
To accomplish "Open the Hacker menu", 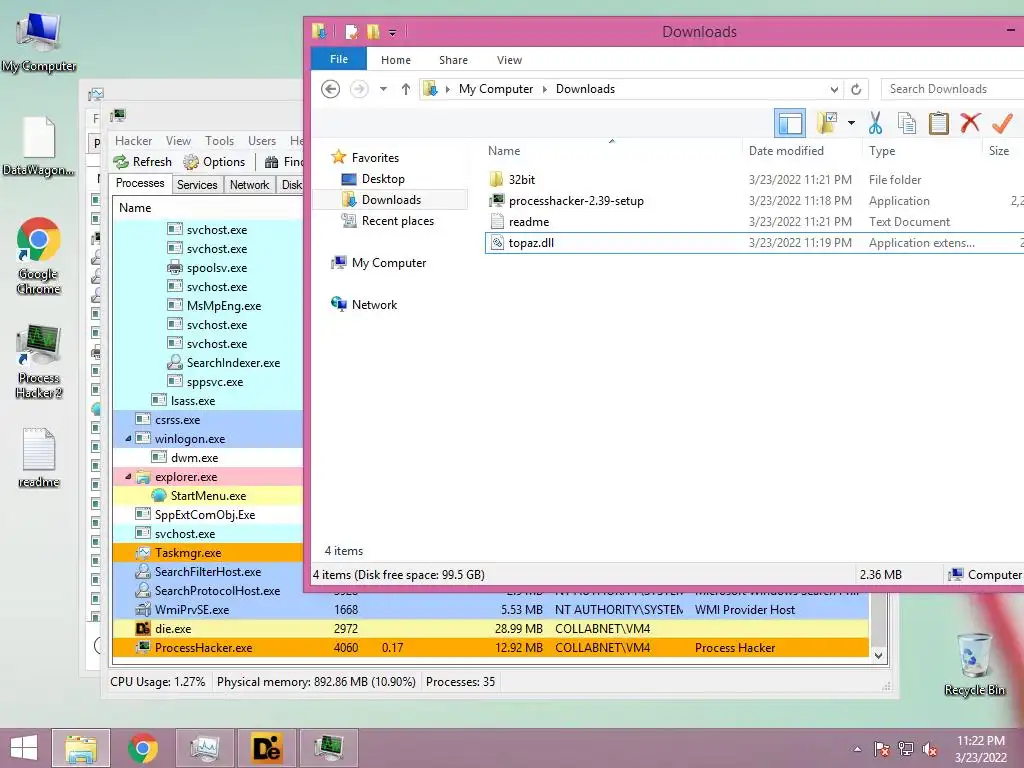I will pos(133,141).
